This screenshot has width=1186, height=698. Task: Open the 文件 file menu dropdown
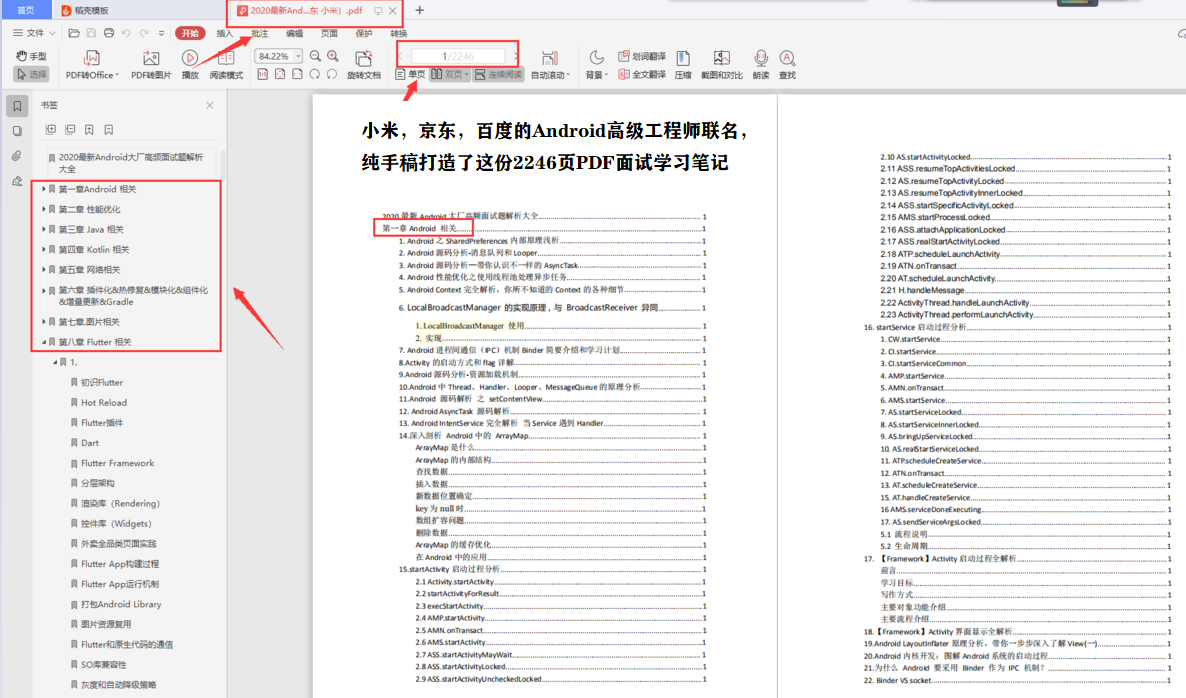[x=34, y=33]
